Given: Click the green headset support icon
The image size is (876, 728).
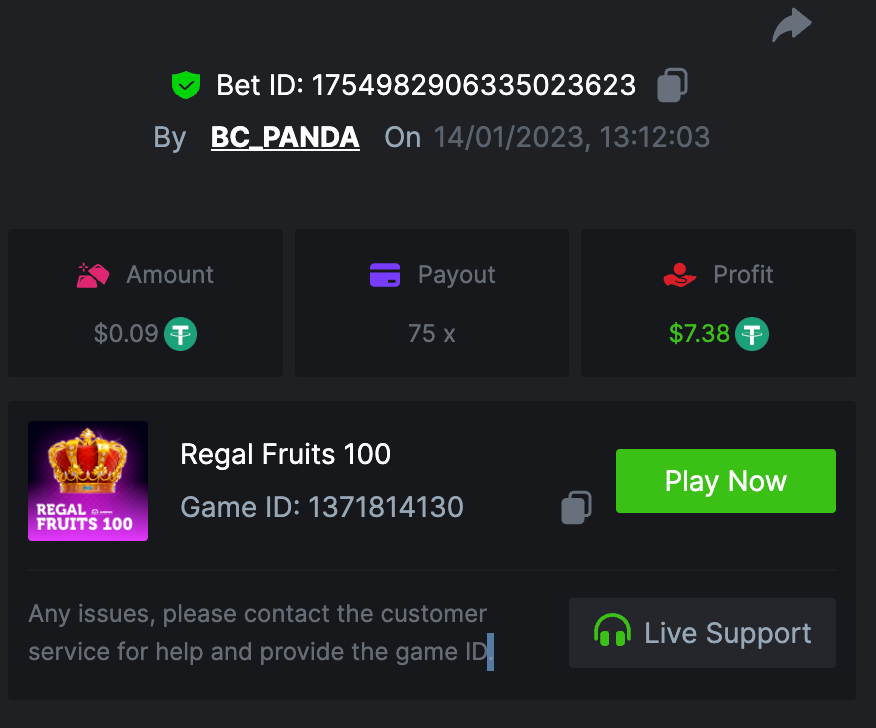Looking at the screenshot, I should pyautogui.click(x=612, y=633).
